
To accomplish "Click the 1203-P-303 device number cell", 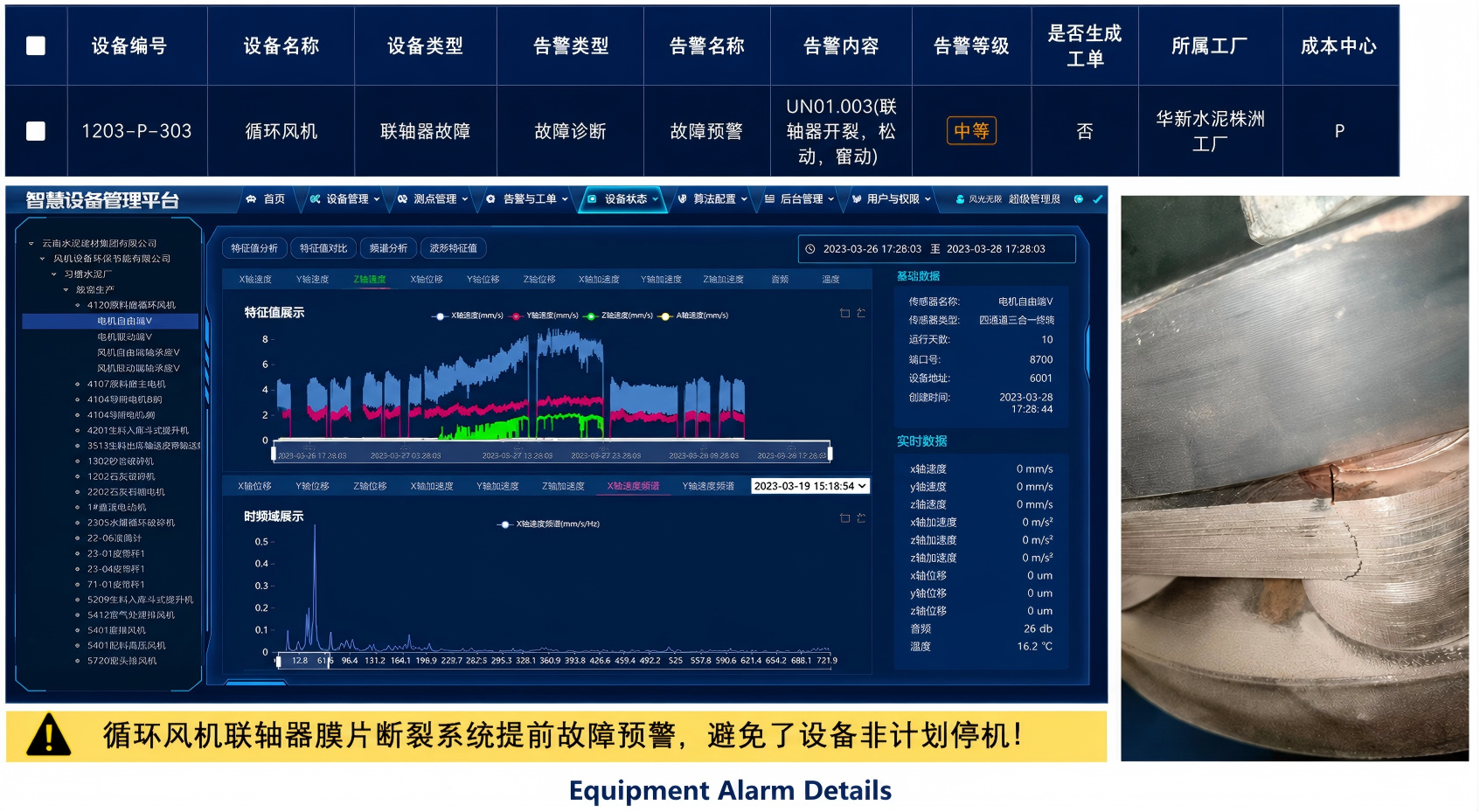I will pos(136,131).
